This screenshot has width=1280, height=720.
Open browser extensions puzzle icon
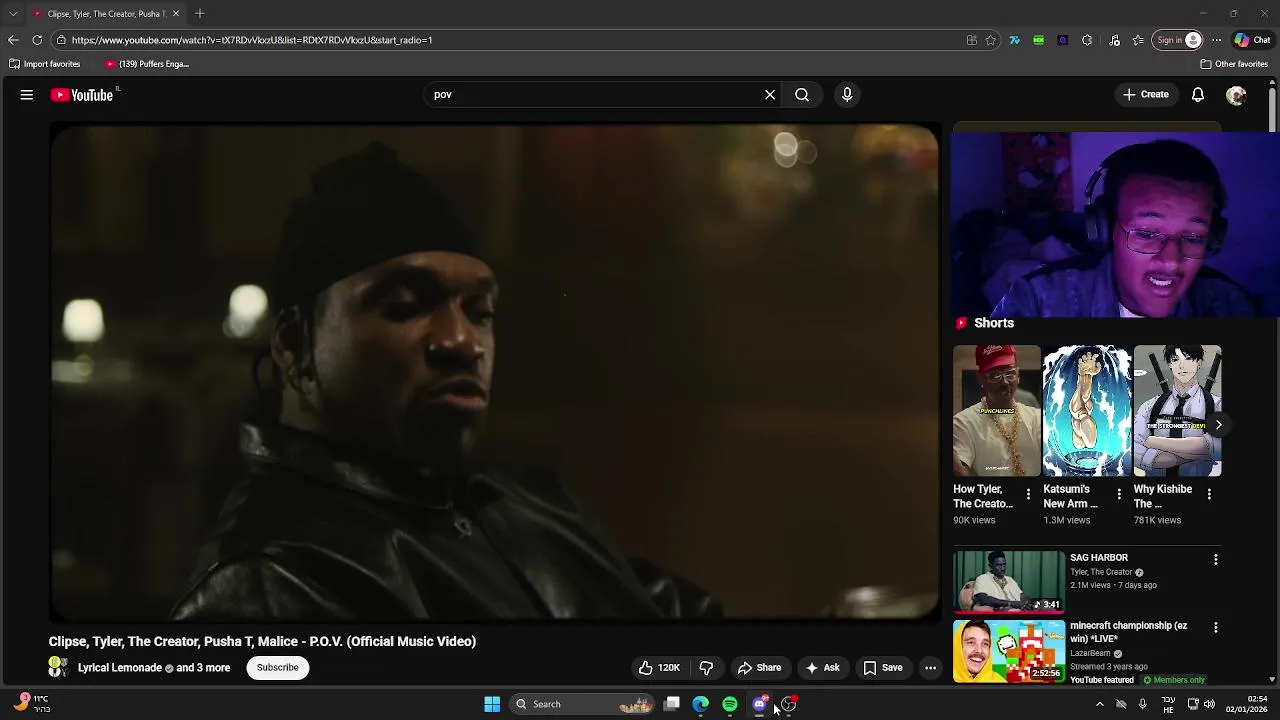1087,40
